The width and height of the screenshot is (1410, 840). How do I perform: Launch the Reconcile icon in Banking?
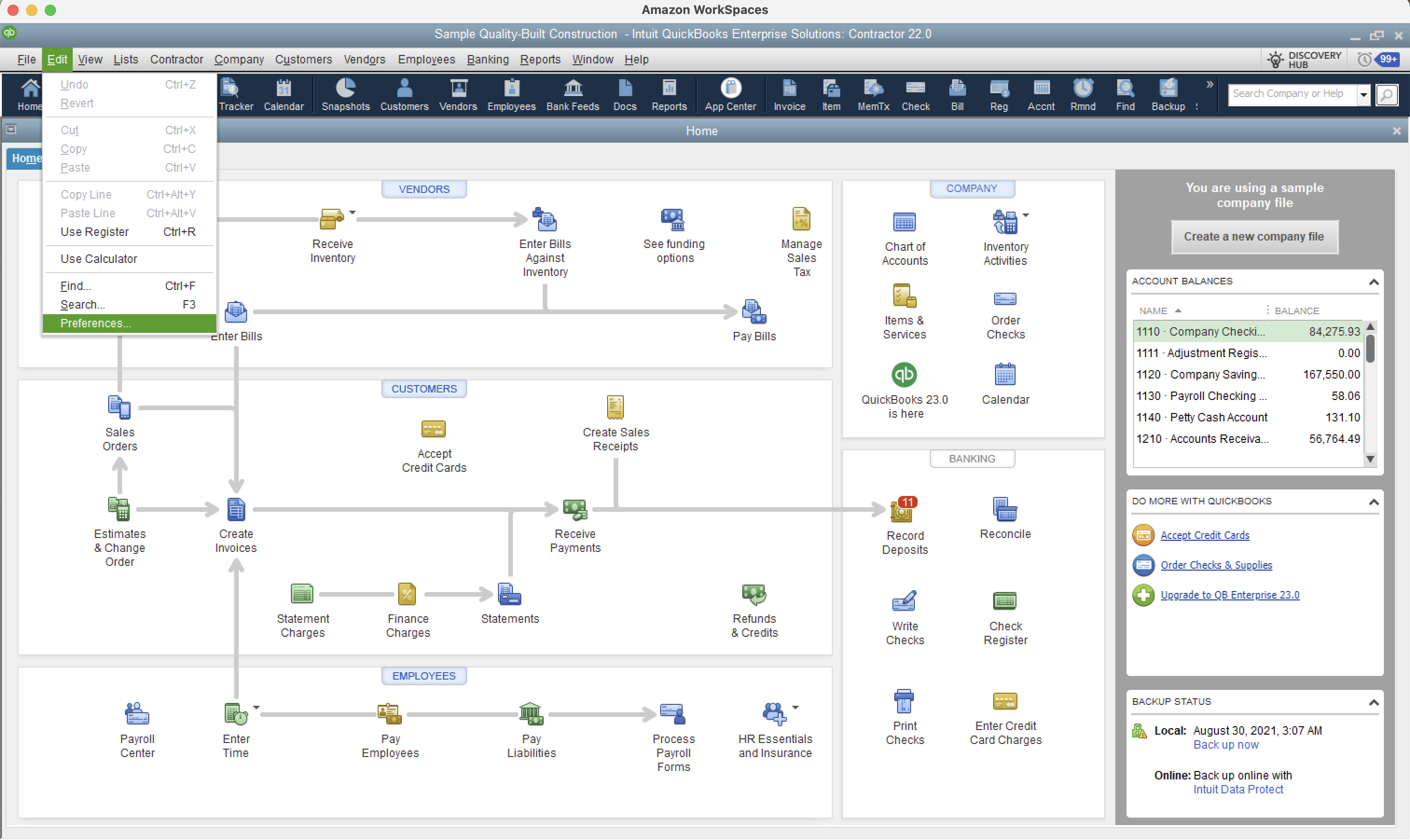point(1005,510)
